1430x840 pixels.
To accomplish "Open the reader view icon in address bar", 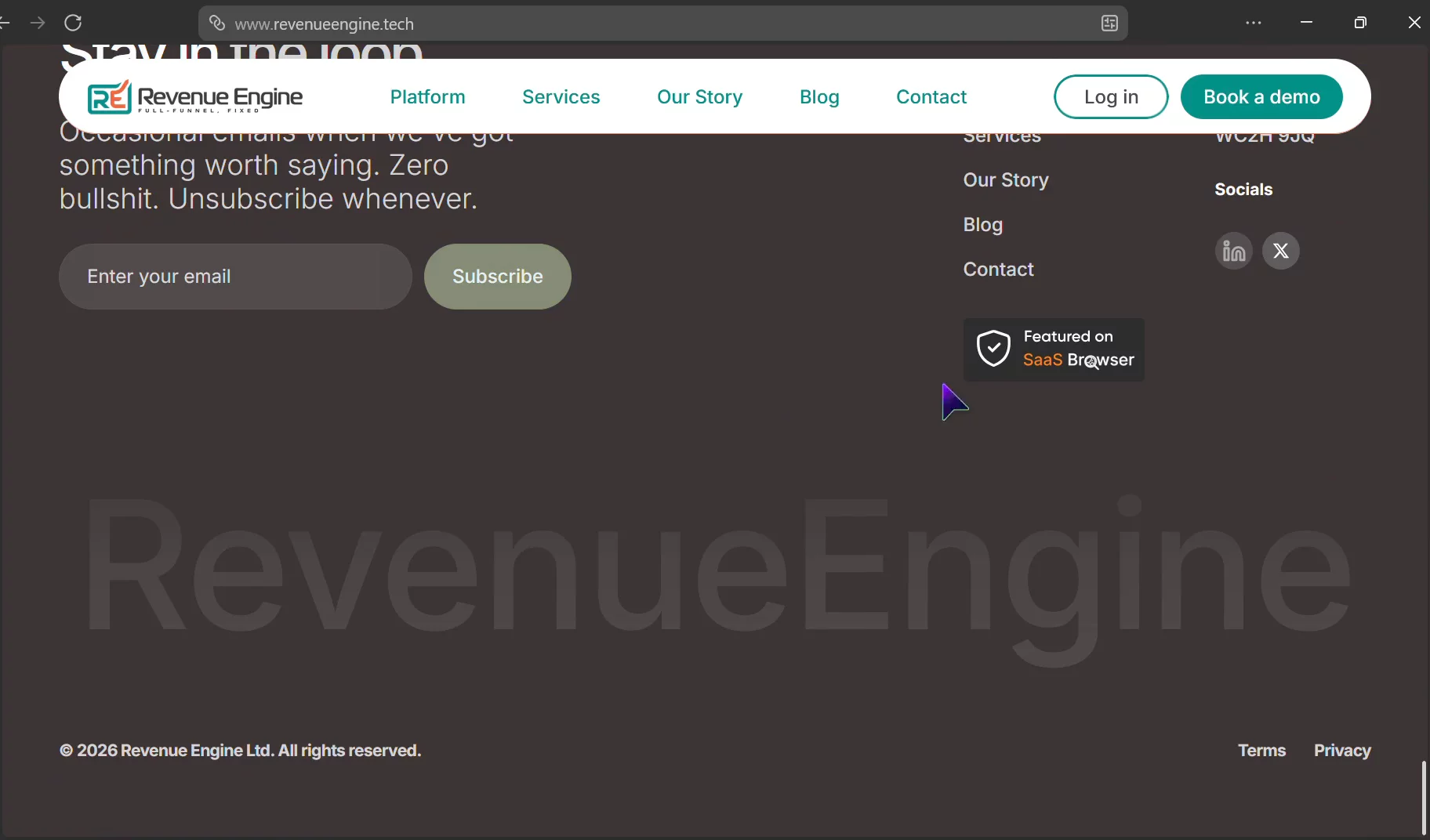I will 1109,24.
